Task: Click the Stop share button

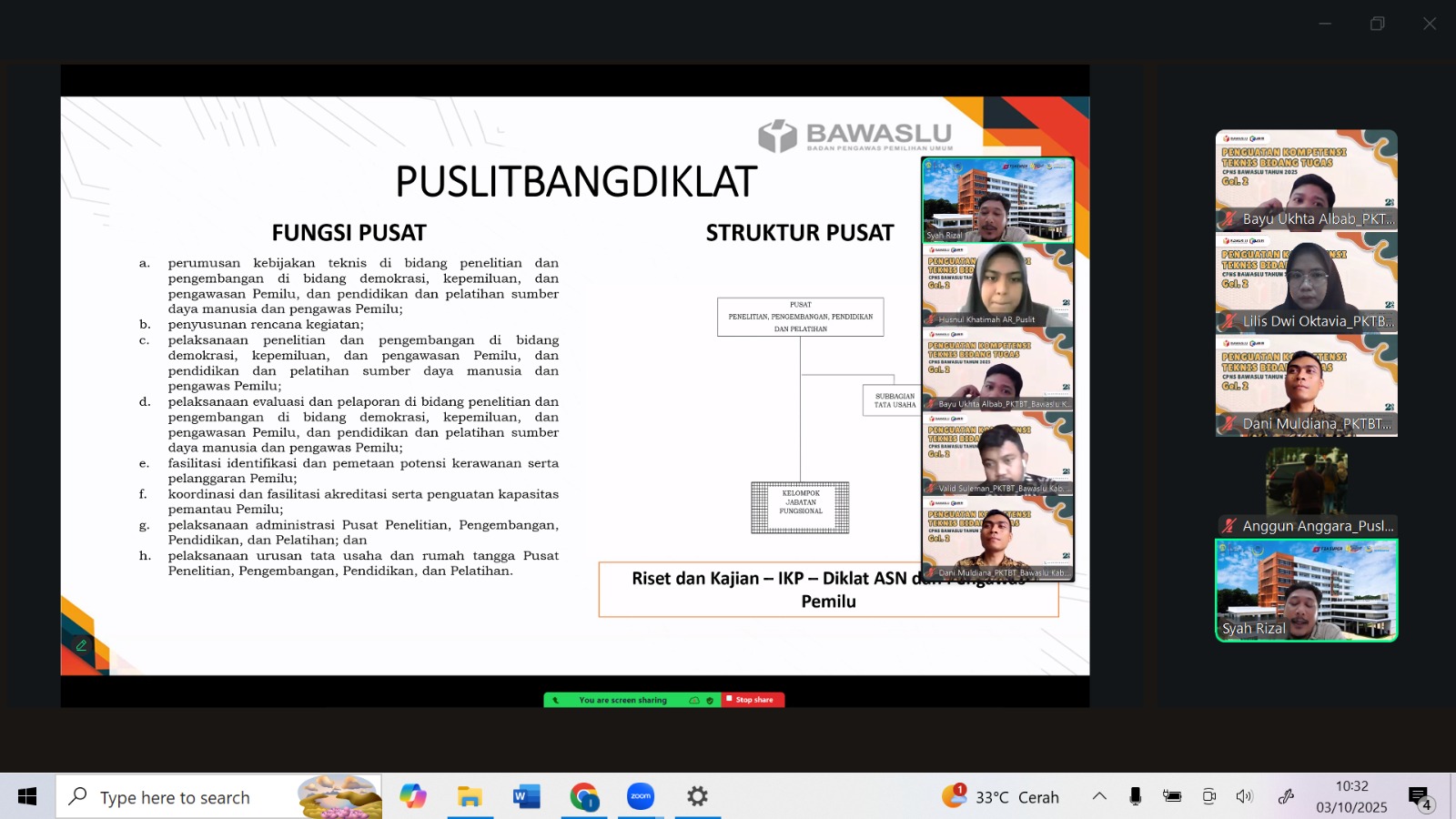Action: point(753,700)
